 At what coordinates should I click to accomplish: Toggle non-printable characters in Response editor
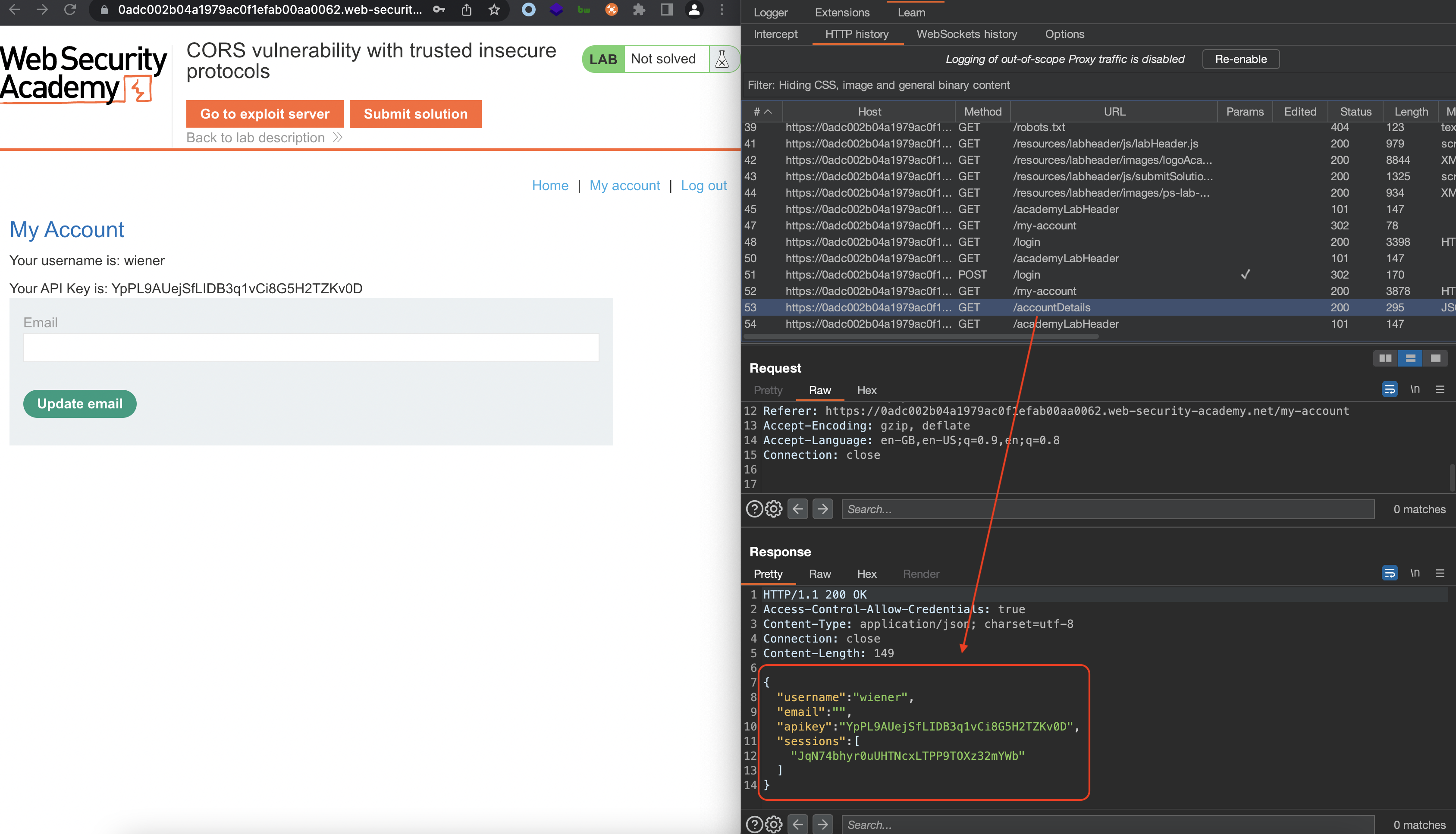point(1414,573)
